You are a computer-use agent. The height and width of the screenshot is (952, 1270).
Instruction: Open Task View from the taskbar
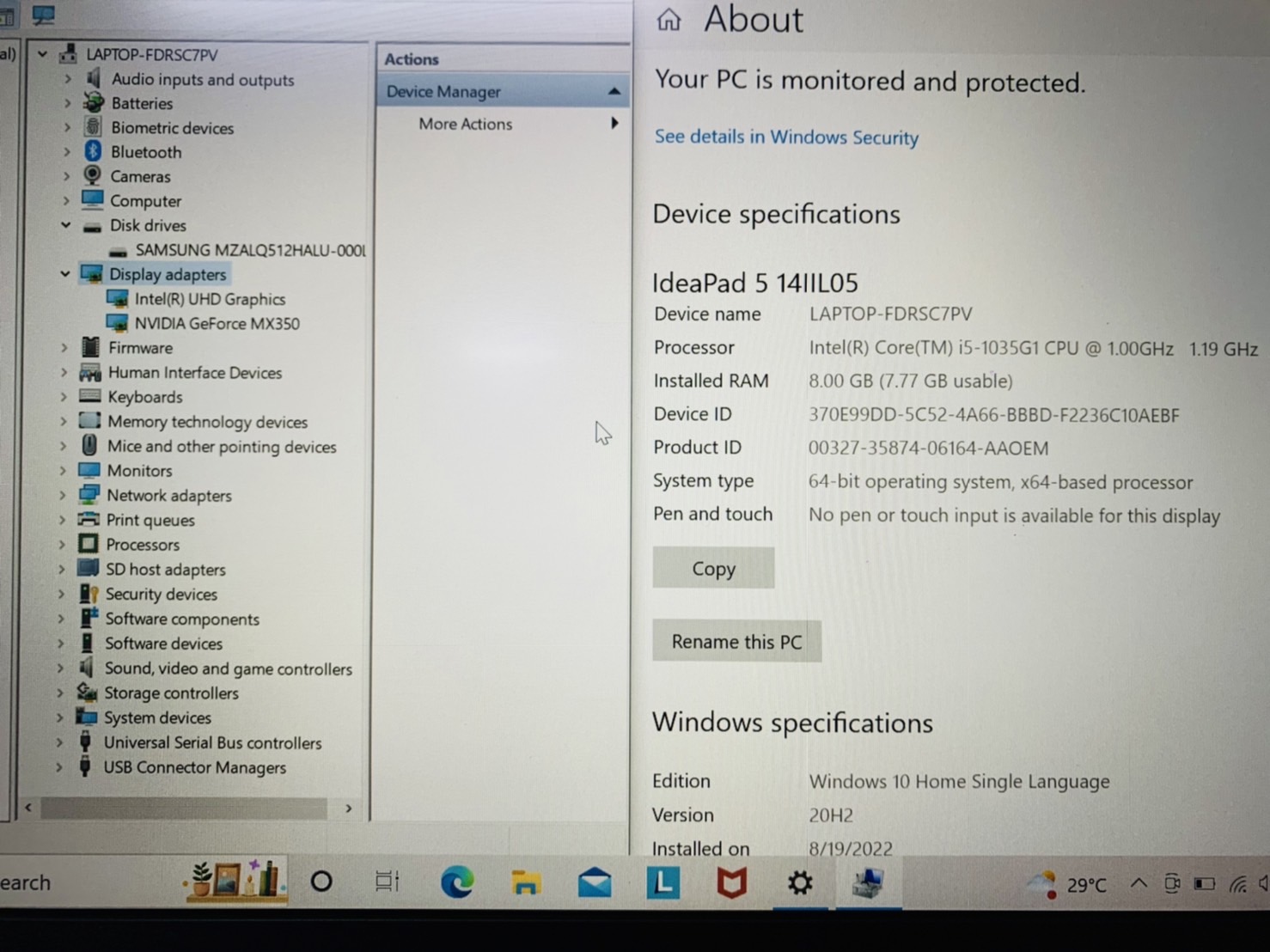[388, 882]
